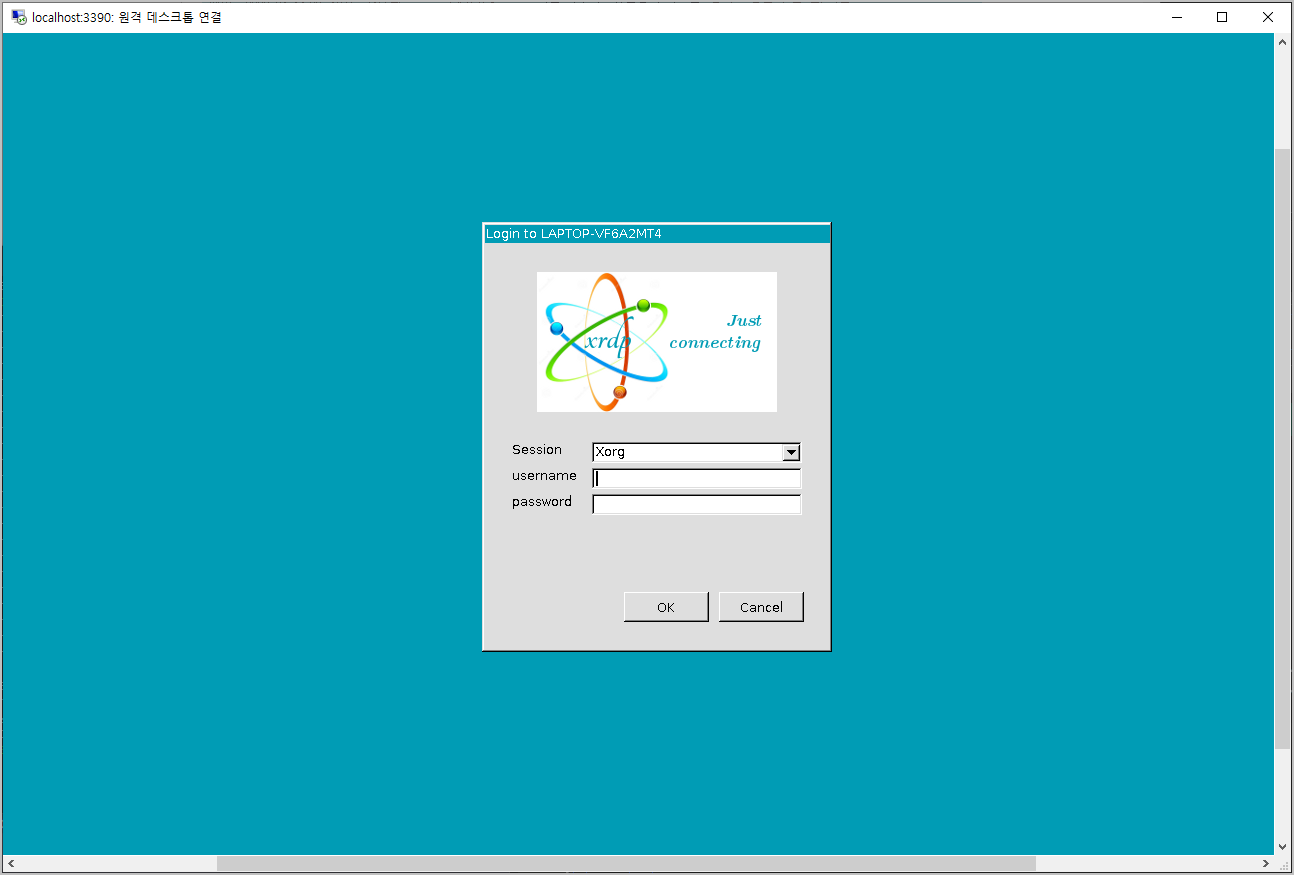Click the xrdp atom logo image
This screenshot has width=1294, height=875.
605,340
